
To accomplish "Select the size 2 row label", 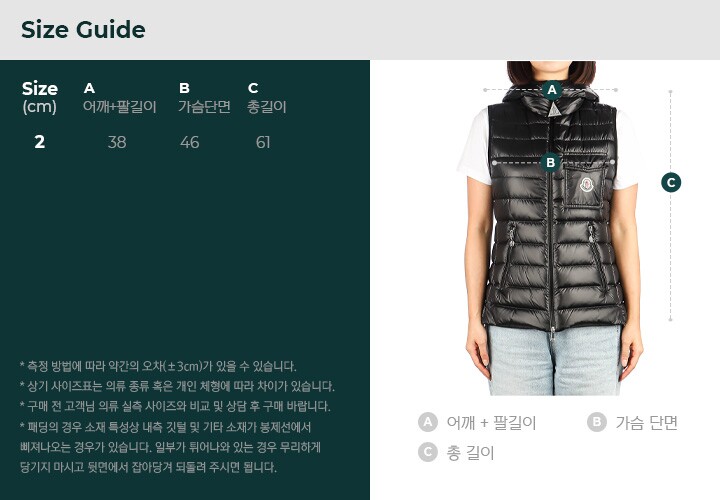I will 39,142.
